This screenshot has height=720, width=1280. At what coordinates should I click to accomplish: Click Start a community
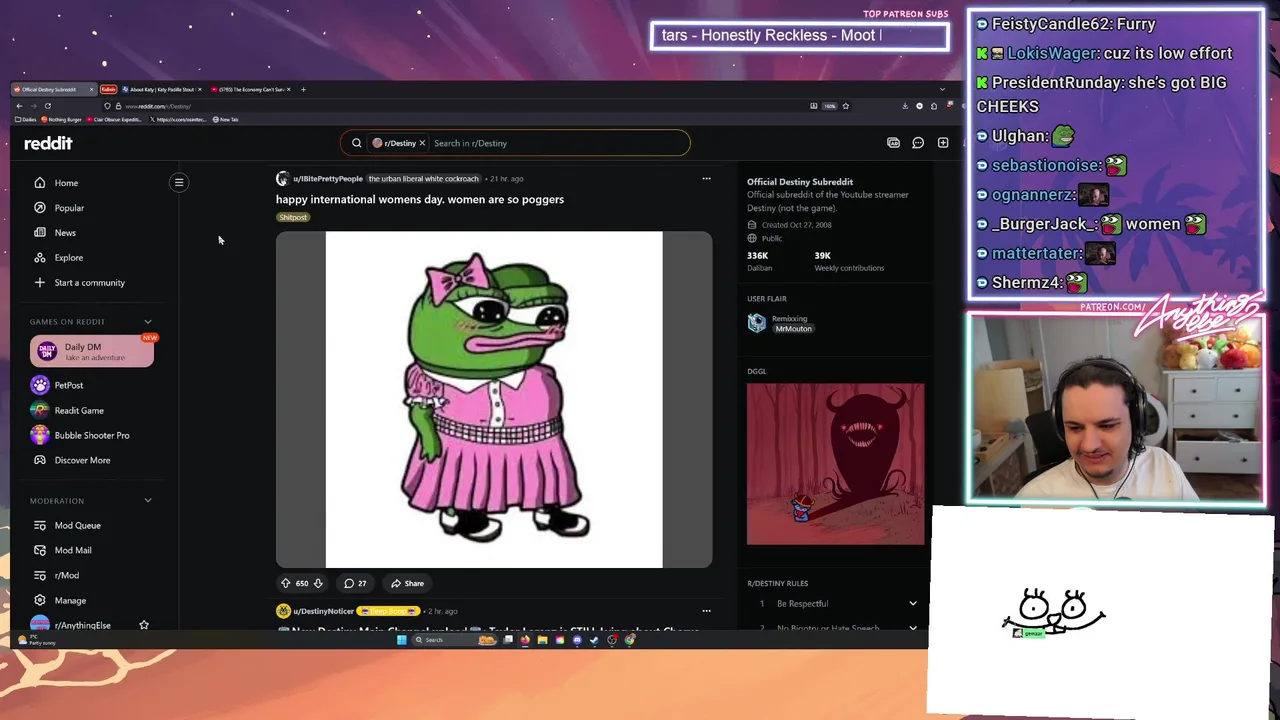point(89,283)
